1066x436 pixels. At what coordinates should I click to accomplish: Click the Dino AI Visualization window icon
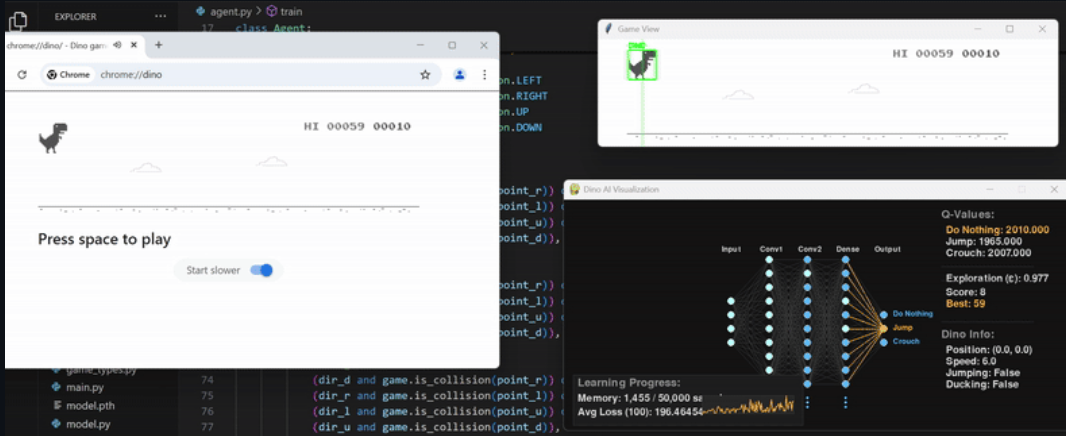click(x=574, y=189)
